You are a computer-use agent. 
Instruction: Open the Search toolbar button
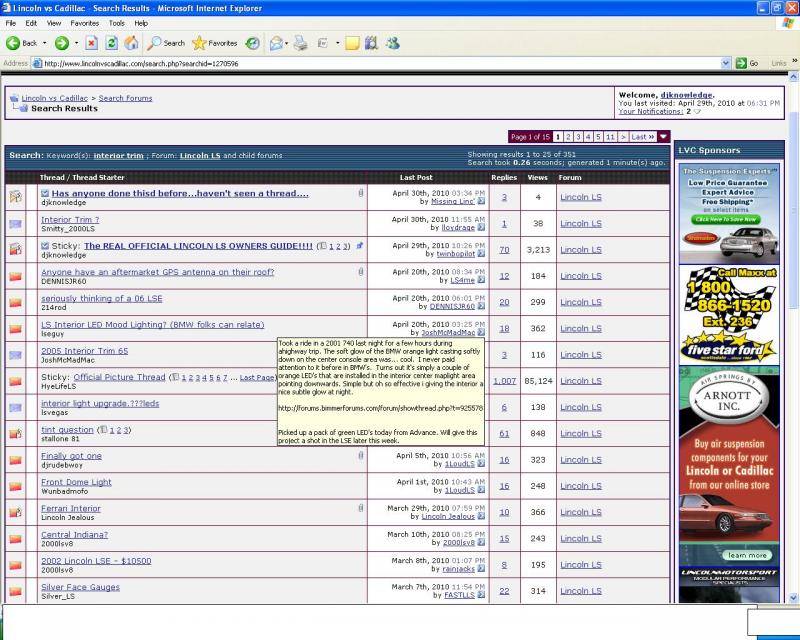(166, 43)
